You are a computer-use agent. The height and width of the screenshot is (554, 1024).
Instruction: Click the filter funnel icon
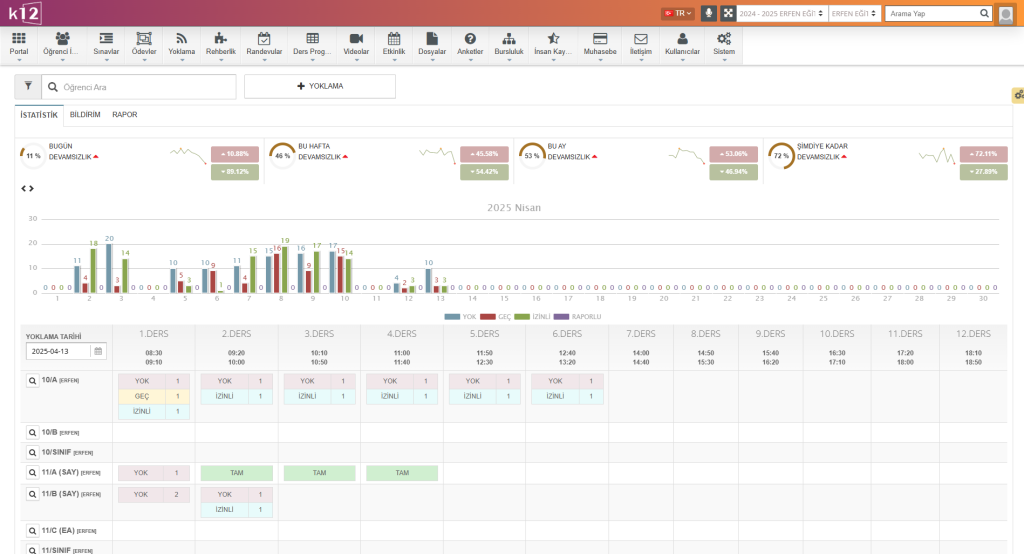point(28,87)
